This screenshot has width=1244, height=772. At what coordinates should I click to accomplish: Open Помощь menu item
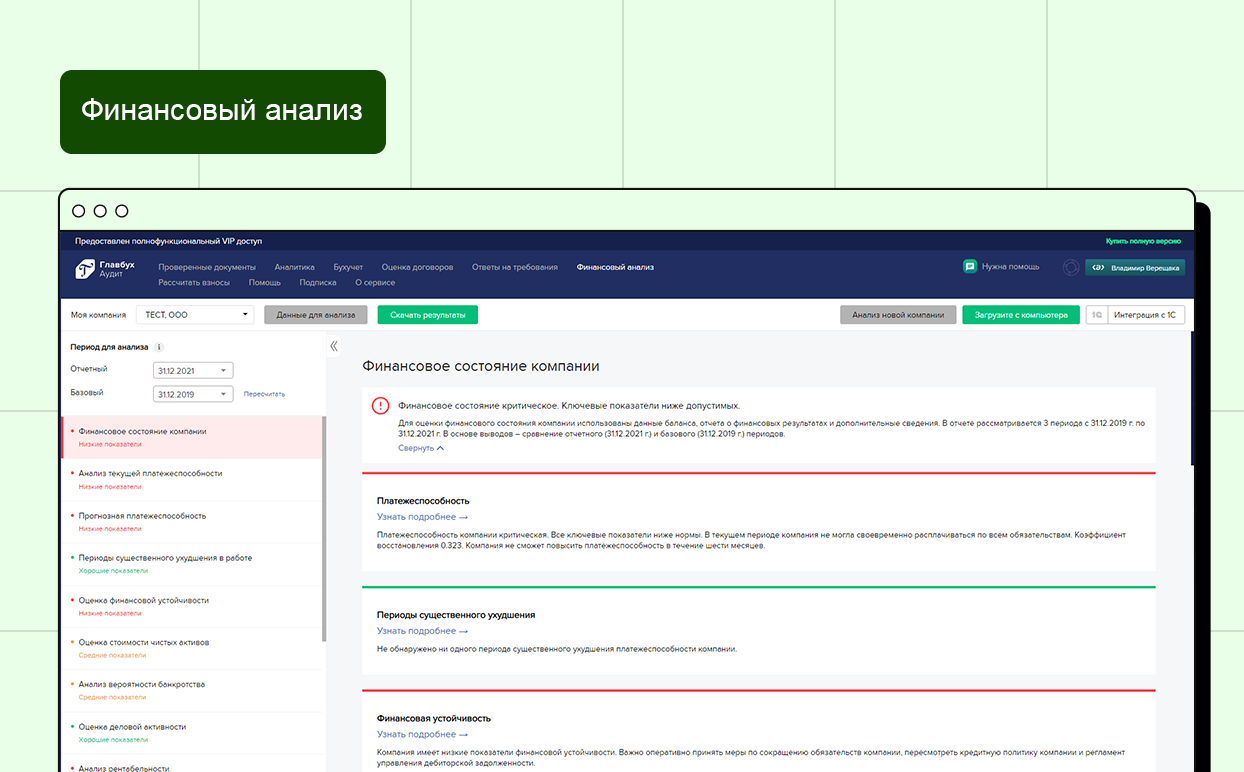point(265,282)
